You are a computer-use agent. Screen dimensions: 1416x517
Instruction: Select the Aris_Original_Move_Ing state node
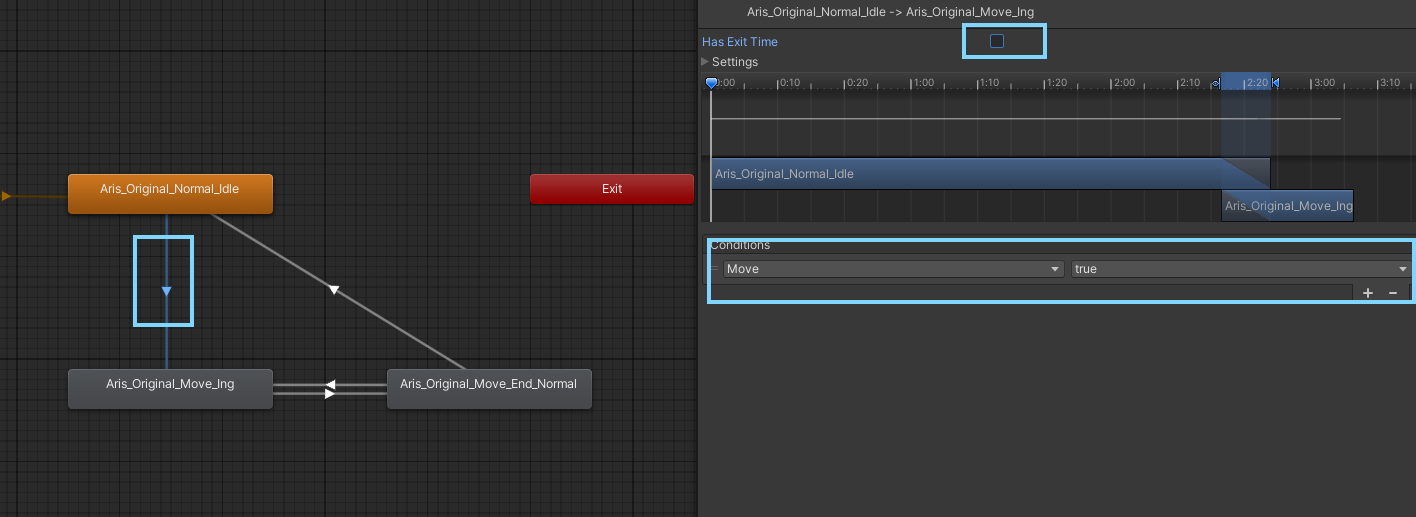click(170, 389)
